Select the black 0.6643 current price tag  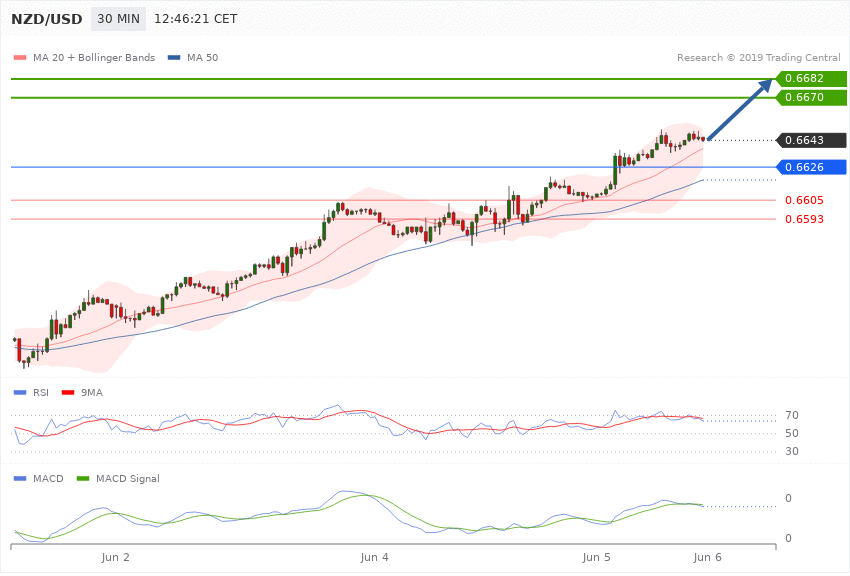tap(811, 140)
